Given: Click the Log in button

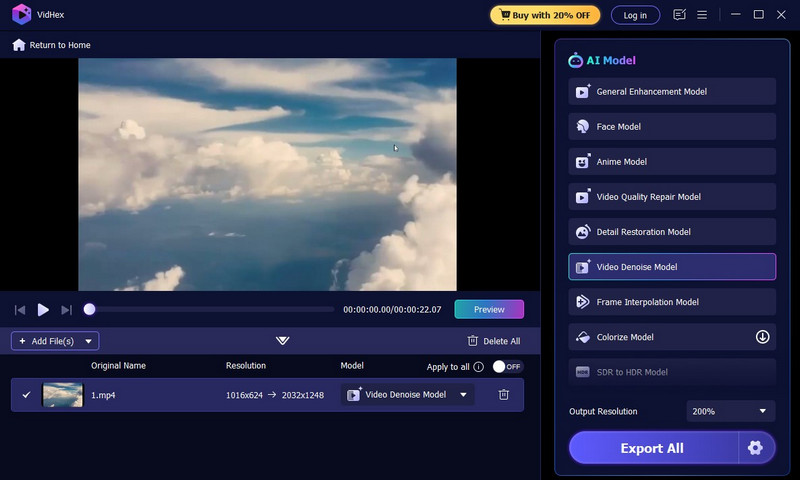Looking at the screenshot, I should point(635,15).
